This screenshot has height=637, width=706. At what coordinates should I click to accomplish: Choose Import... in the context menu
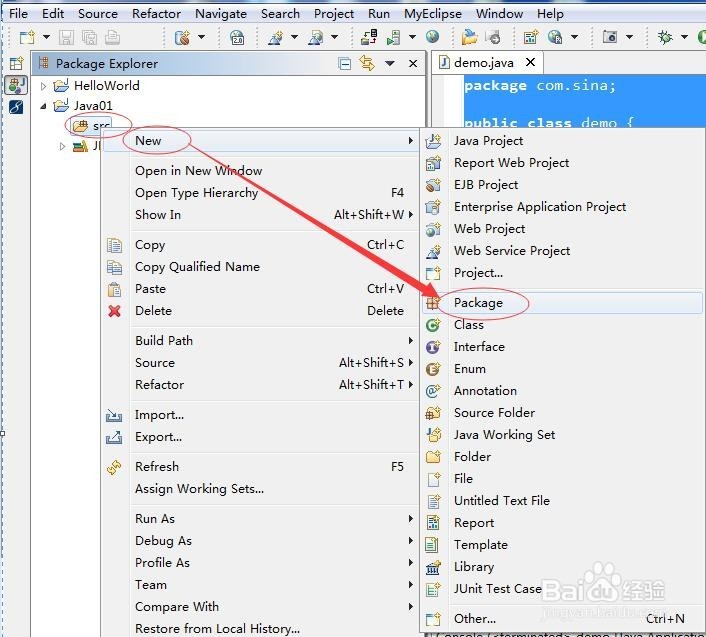click(x=261, y=415)
